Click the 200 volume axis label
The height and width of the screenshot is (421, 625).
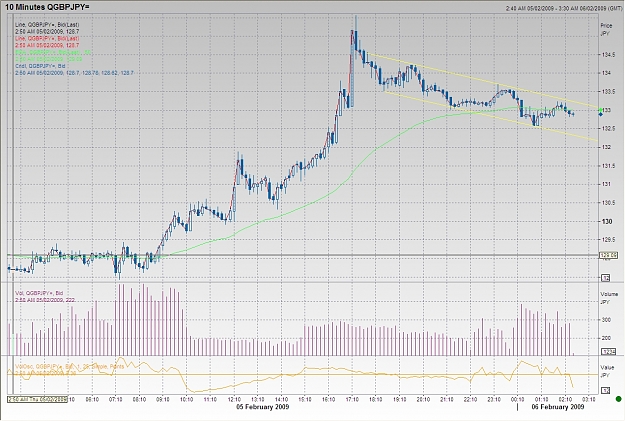(x=606, y=338)
